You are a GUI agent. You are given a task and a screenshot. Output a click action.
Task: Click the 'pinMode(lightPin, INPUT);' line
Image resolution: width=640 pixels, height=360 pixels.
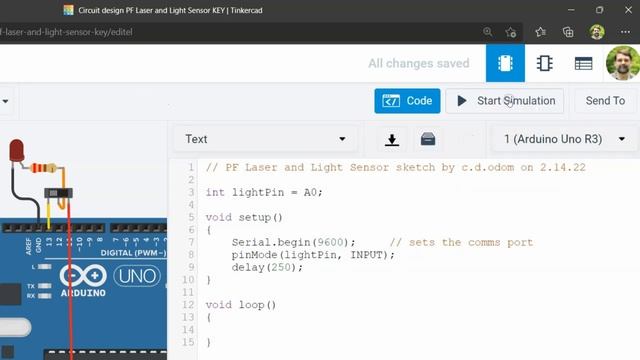pyautogui.click(x=313, y=255)
